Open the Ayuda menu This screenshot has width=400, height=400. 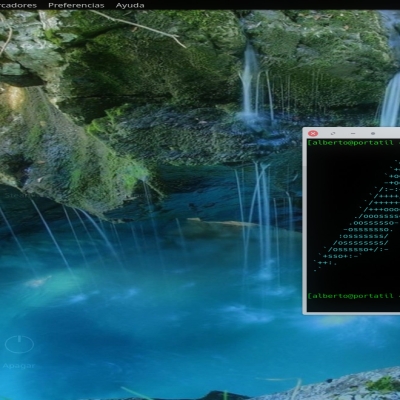point(130,5)
